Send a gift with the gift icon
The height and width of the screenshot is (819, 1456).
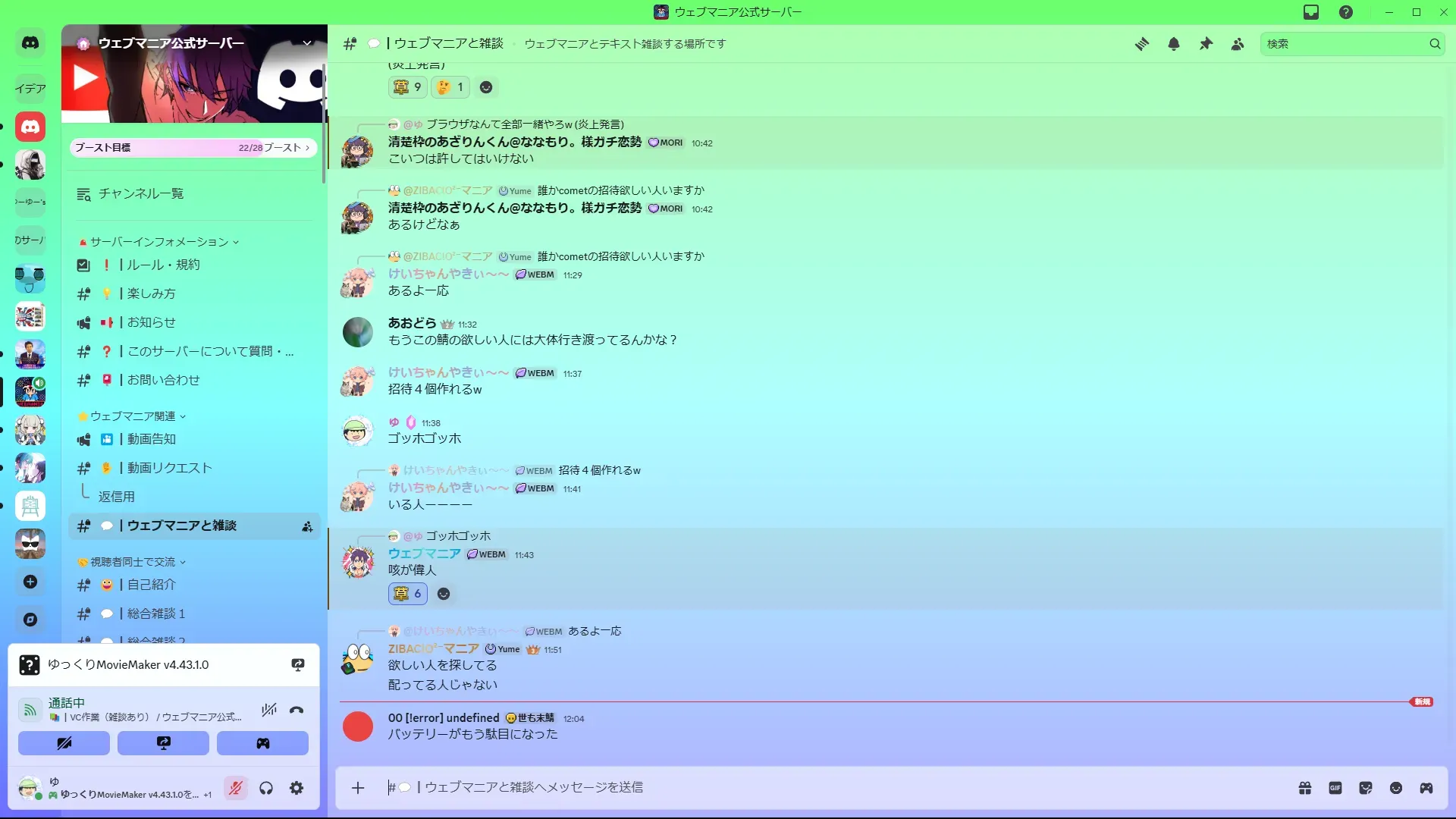pos(1305,788)
